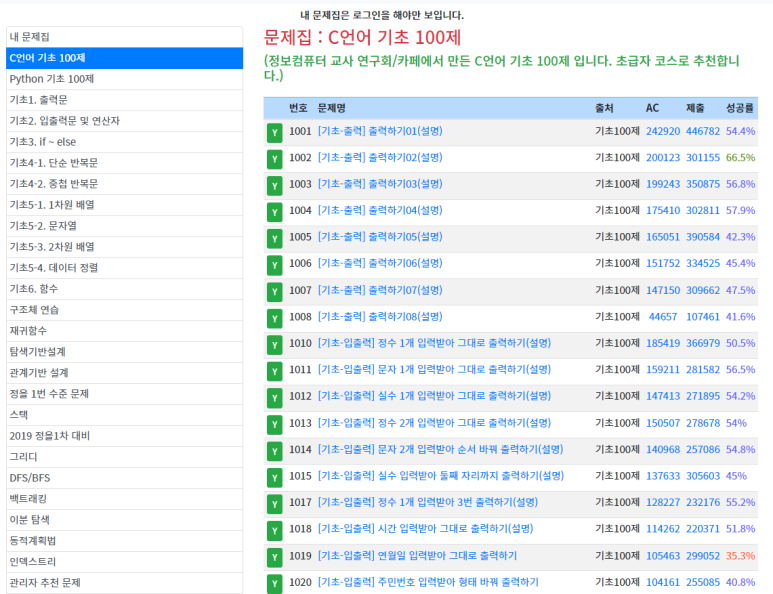
Task: Click submission count 301155 for problem 1002
Action: pos(702,158)
